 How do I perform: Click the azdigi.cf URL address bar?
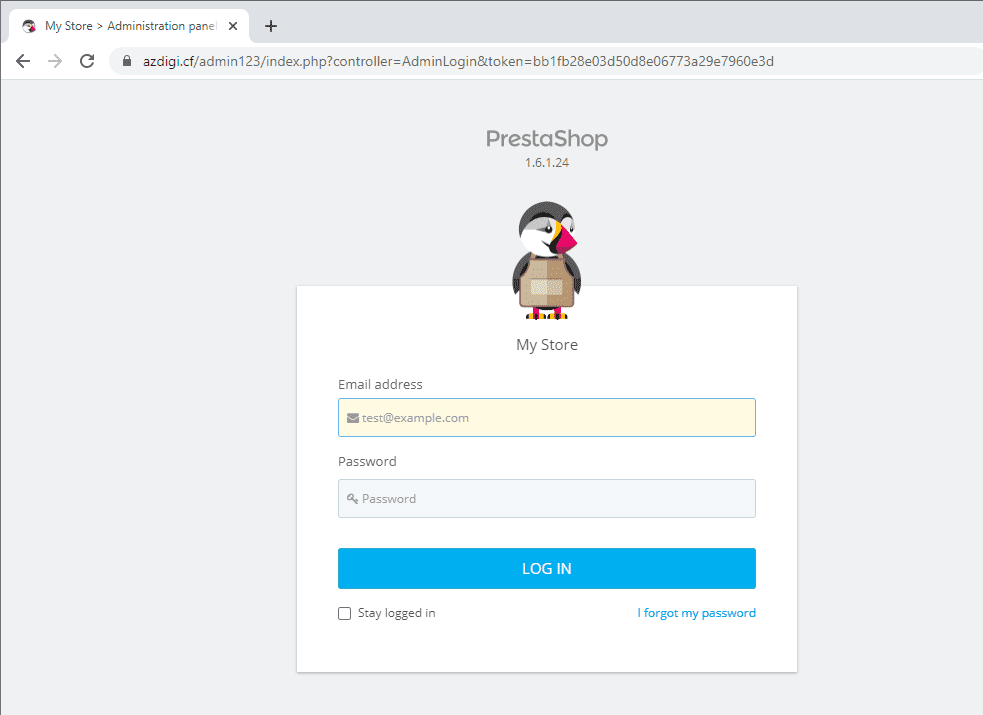[x=458, y=61]
